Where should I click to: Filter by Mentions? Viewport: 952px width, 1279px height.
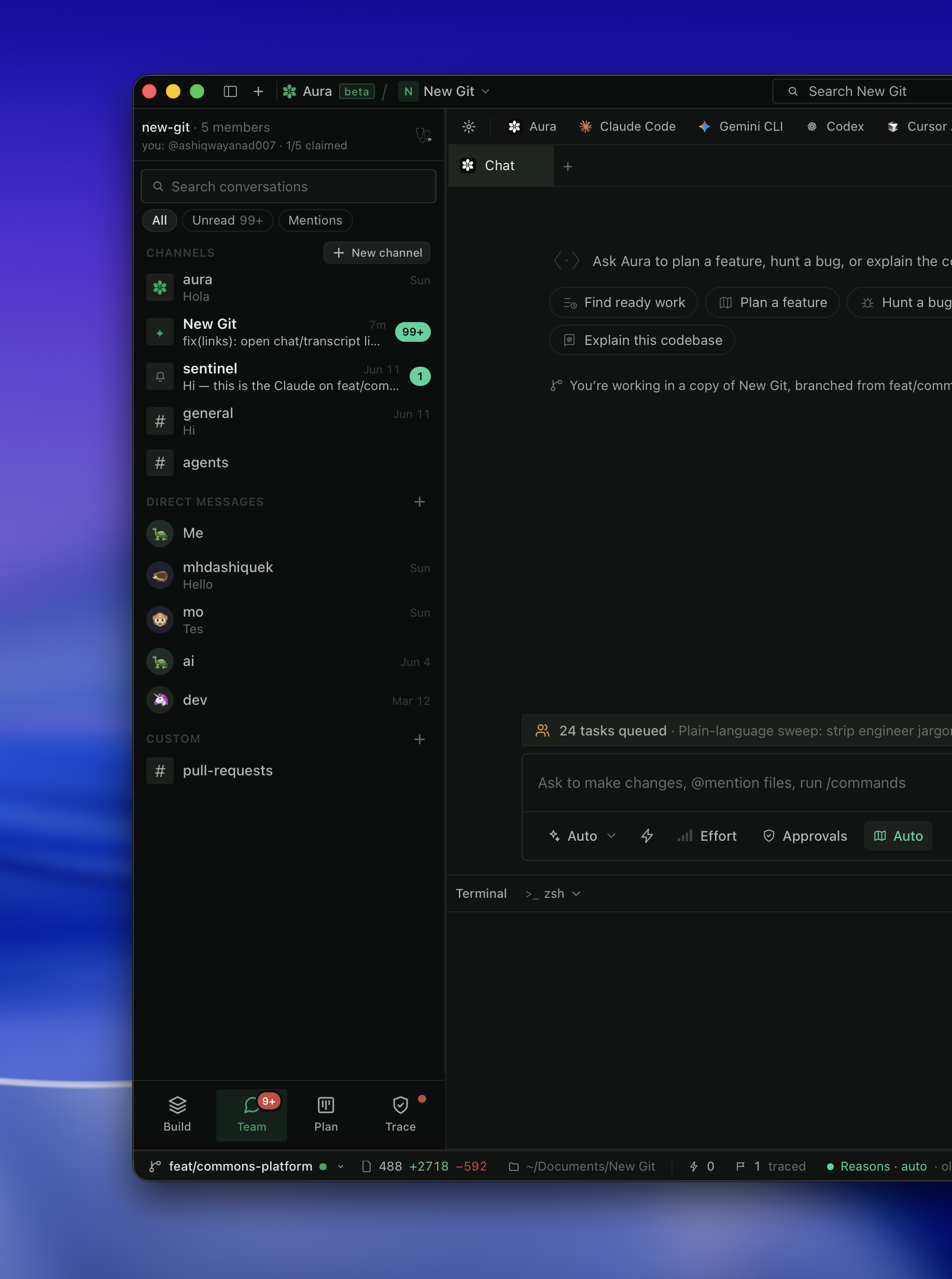pos(315,221)
